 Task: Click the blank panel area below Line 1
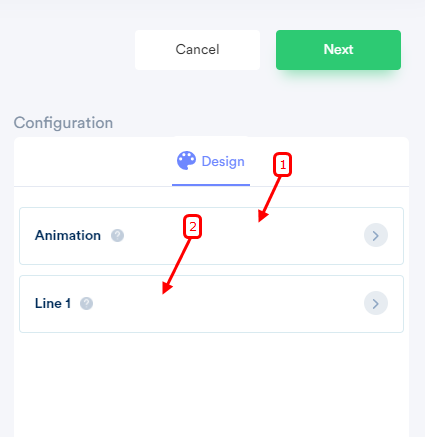tap(211, 385)
